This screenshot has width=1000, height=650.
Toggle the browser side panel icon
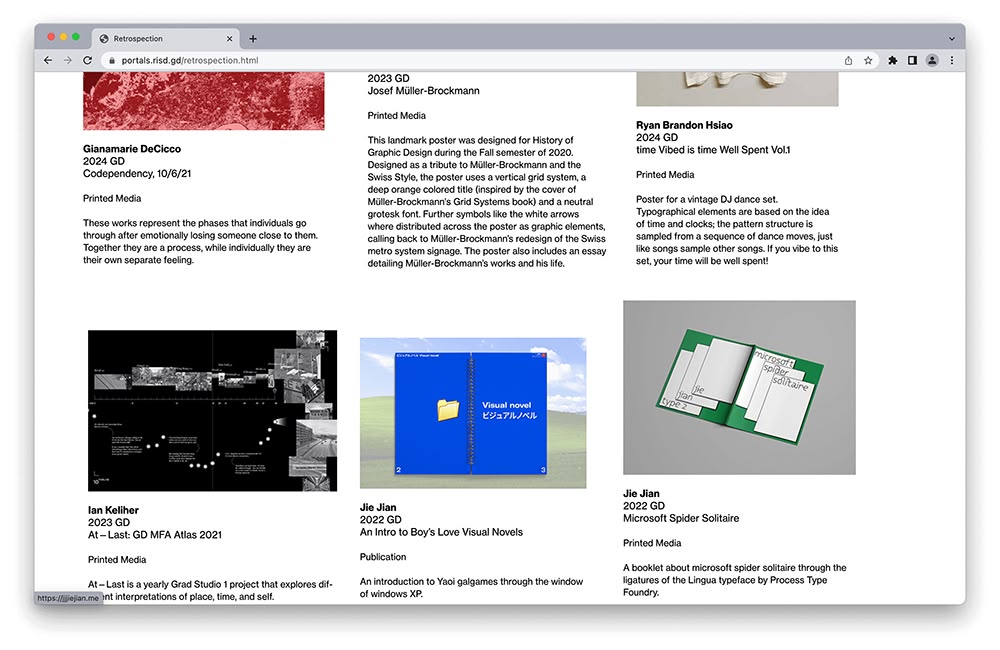[x=912, y=61]
